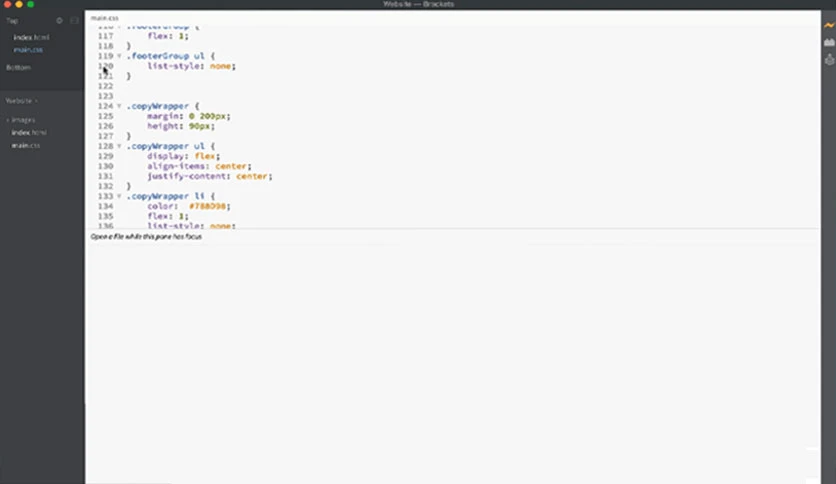
Task: Place cursor in 'display: flex;'
Action: click(x=183, y=156)
